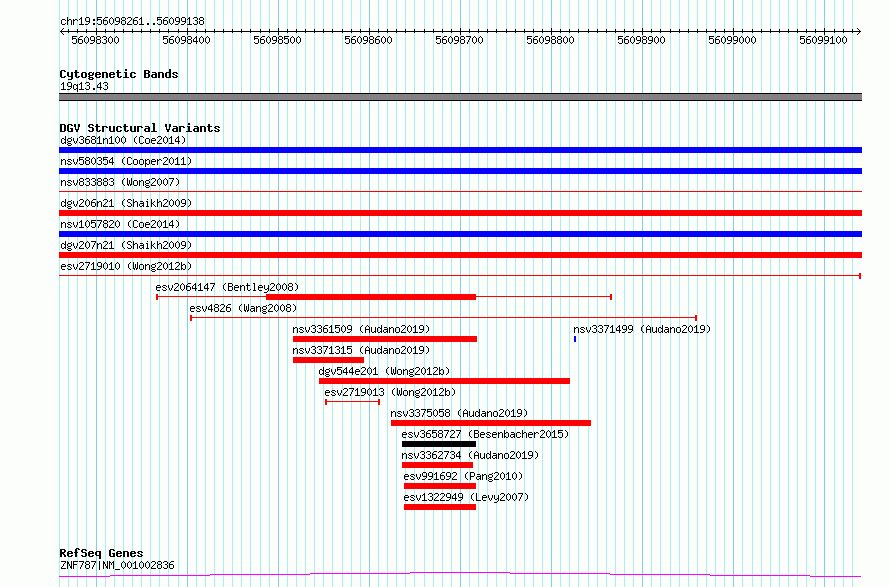Select the red bar under nsv3371315

328,360
